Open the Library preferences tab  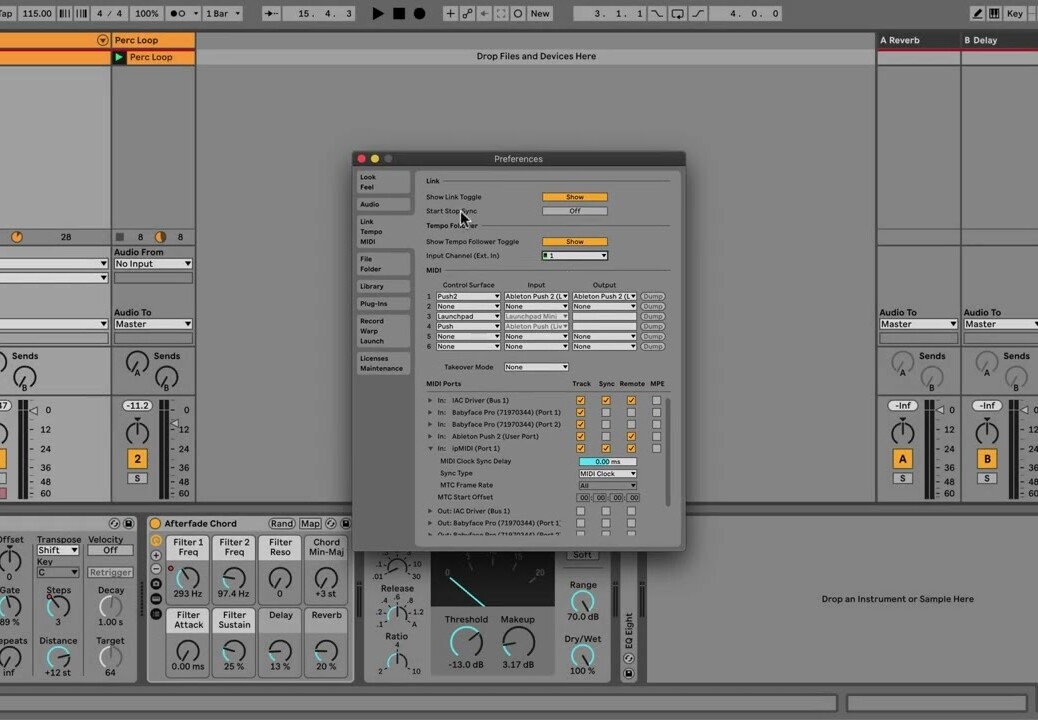click(x=383, y=287)
